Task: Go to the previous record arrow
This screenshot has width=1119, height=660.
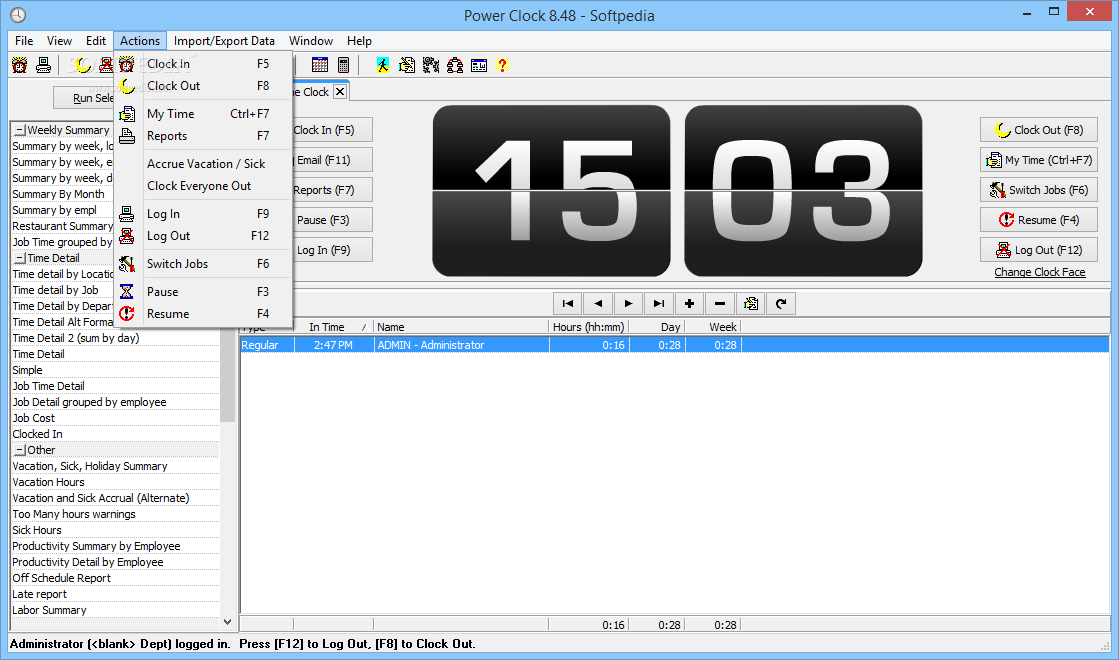Action: (x=598, y=303)
